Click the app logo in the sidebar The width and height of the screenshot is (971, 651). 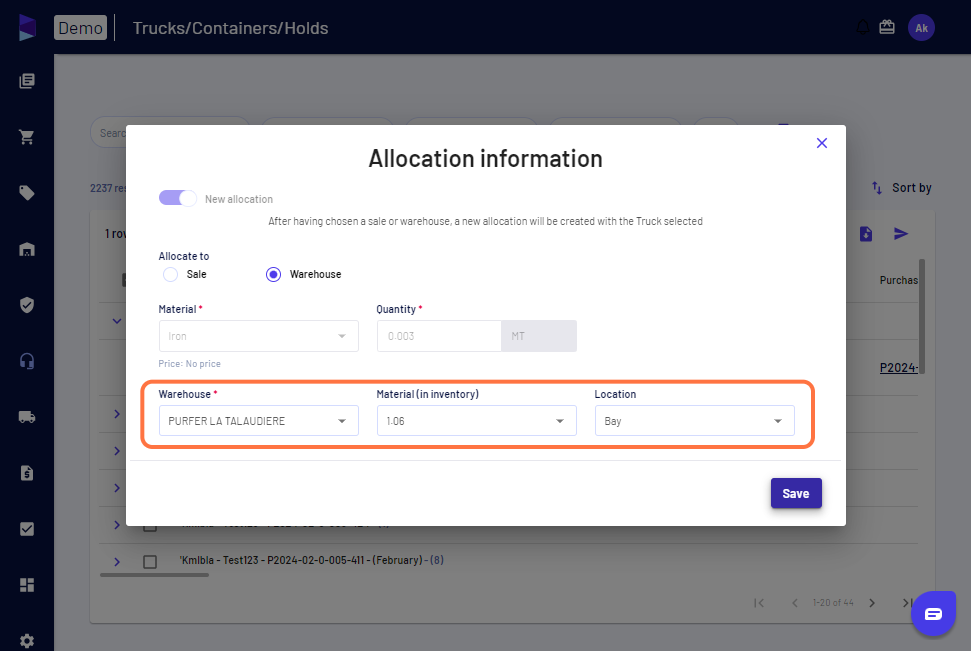tap(27, 28)
